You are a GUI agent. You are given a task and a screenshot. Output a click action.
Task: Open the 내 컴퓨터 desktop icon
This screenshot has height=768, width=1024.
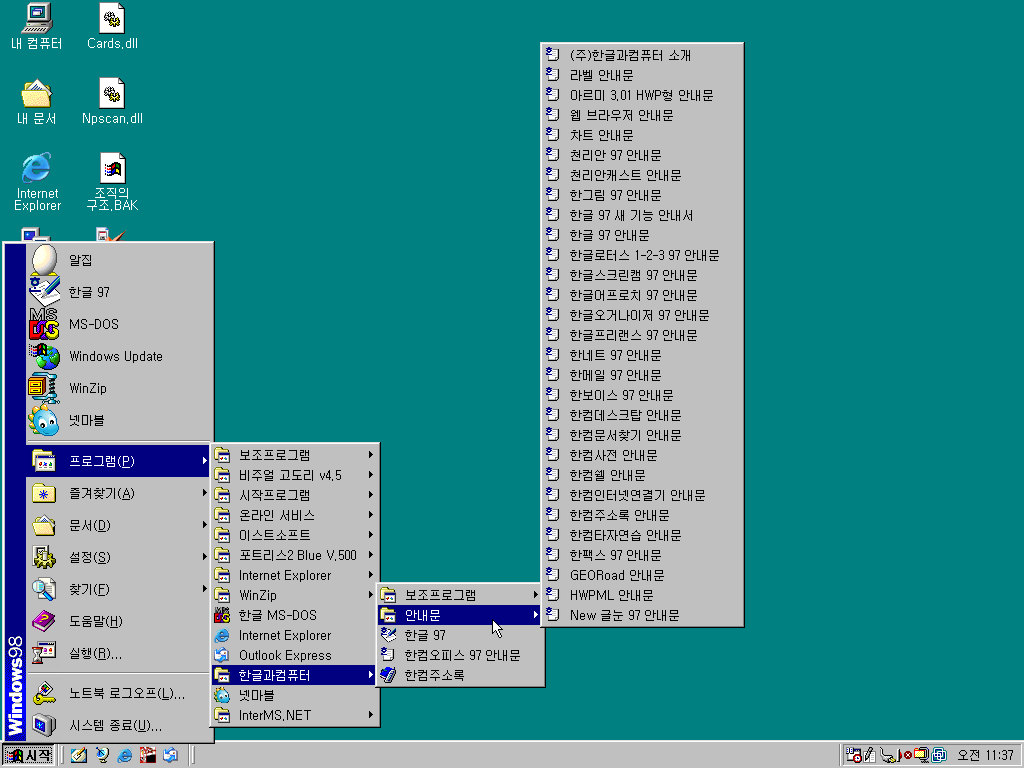37,26
